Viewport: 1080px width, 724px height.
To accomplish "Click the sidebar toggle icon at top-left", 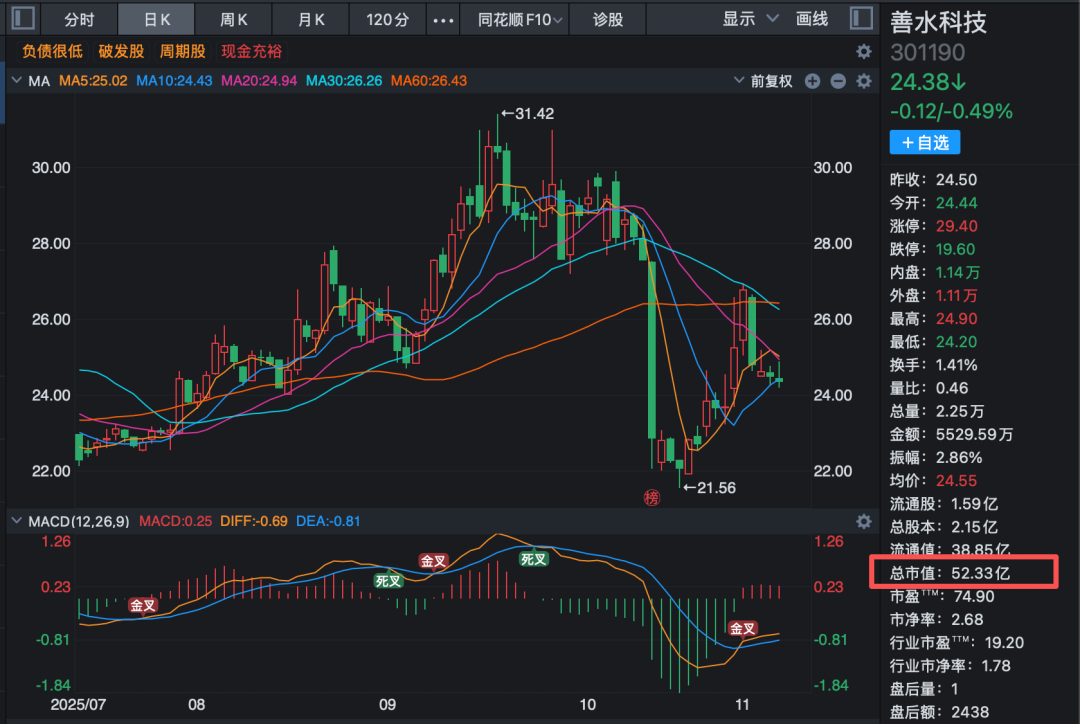I will pyautogui.click(x=21, y=18).
